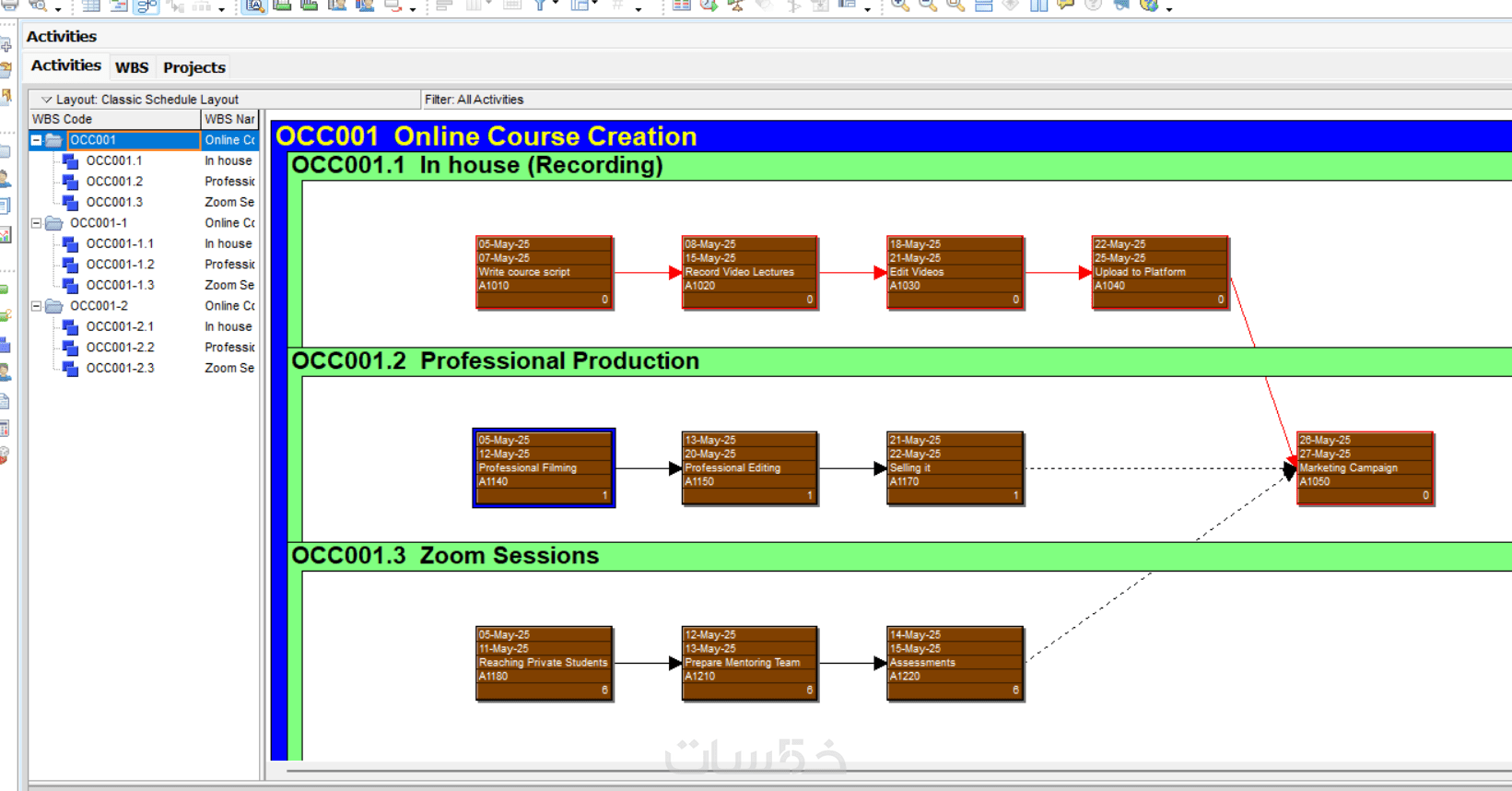Select the OCC001 row in the WBS tree
Screen dimensions: 1512x791
144,140
